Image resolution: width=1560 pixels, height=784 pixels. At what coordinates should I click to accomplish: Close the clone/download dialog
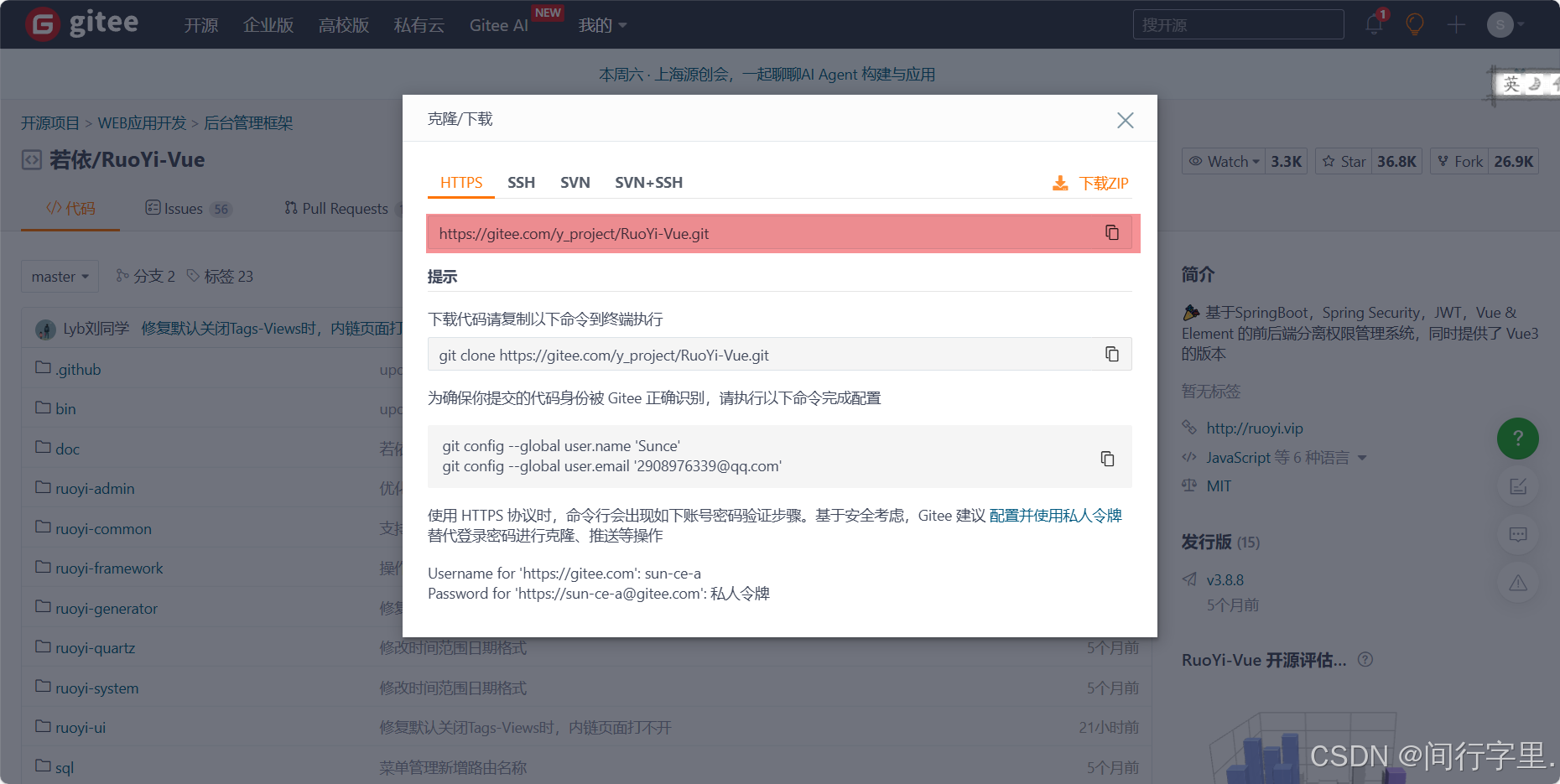(x=1126, y=120)
